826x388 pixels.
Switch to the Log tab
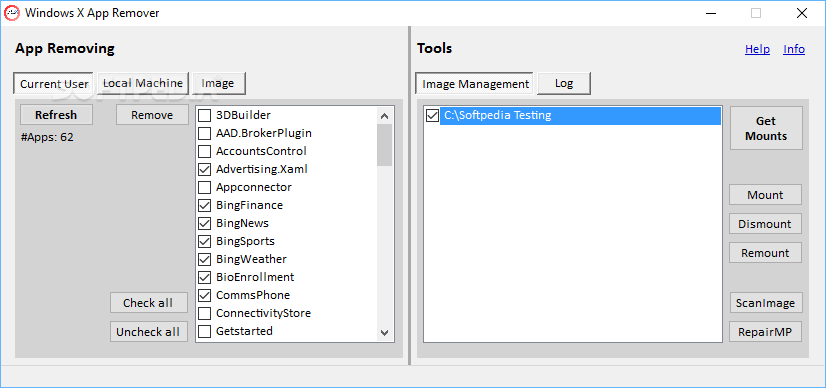[564, 83]
